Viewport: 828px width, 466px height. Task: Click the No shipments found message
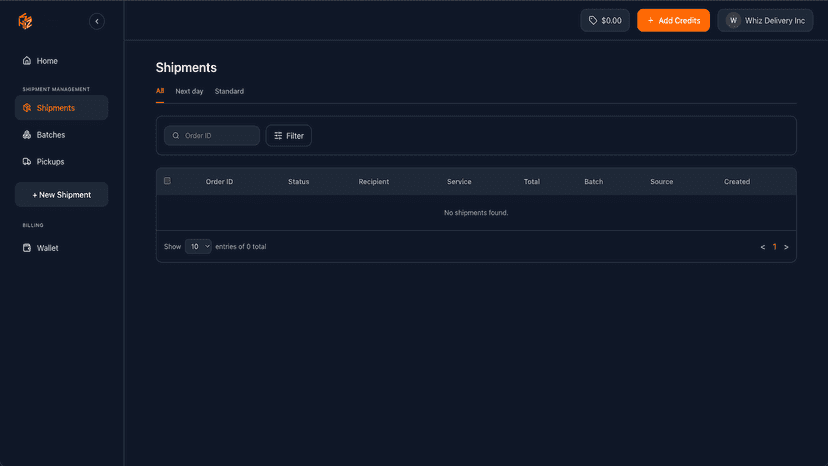[476, 213]
